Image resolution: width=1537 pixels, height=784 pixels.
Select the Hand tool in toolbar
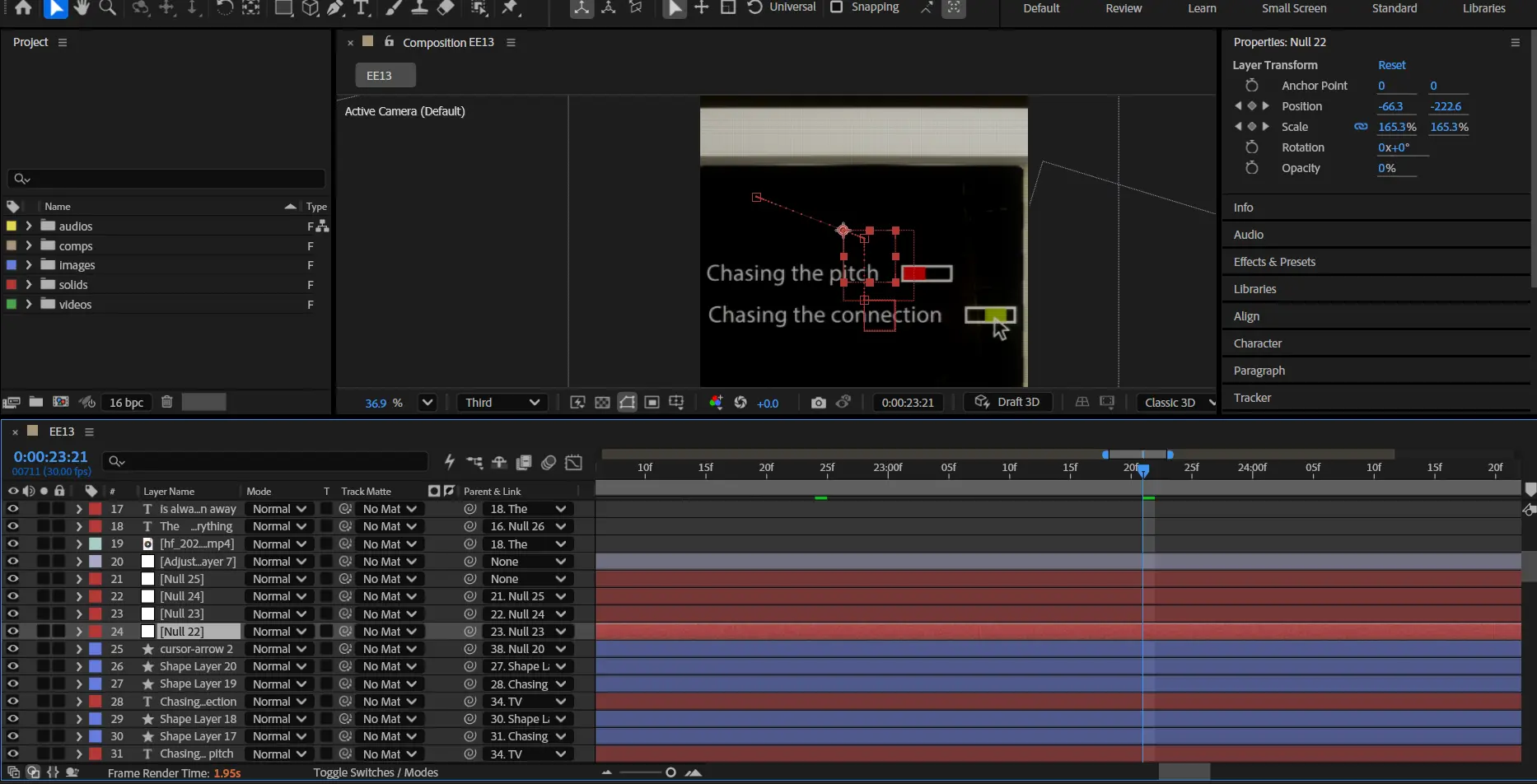point(82,8)
